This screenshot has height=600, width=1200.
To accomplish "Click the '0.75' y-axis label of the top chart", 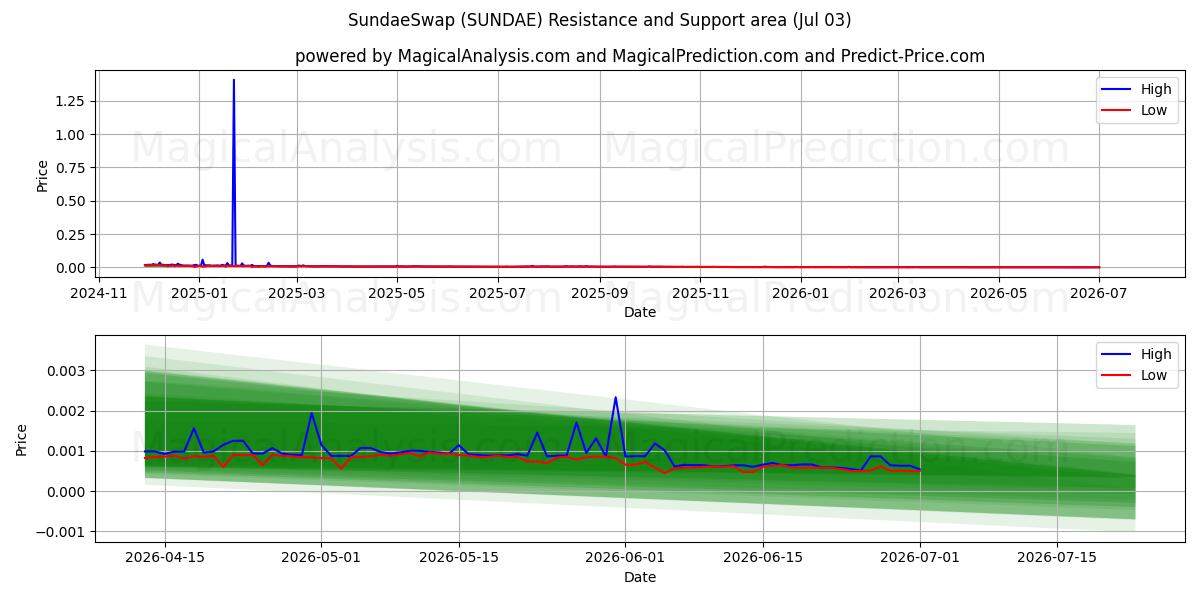I will pos(68,168).
